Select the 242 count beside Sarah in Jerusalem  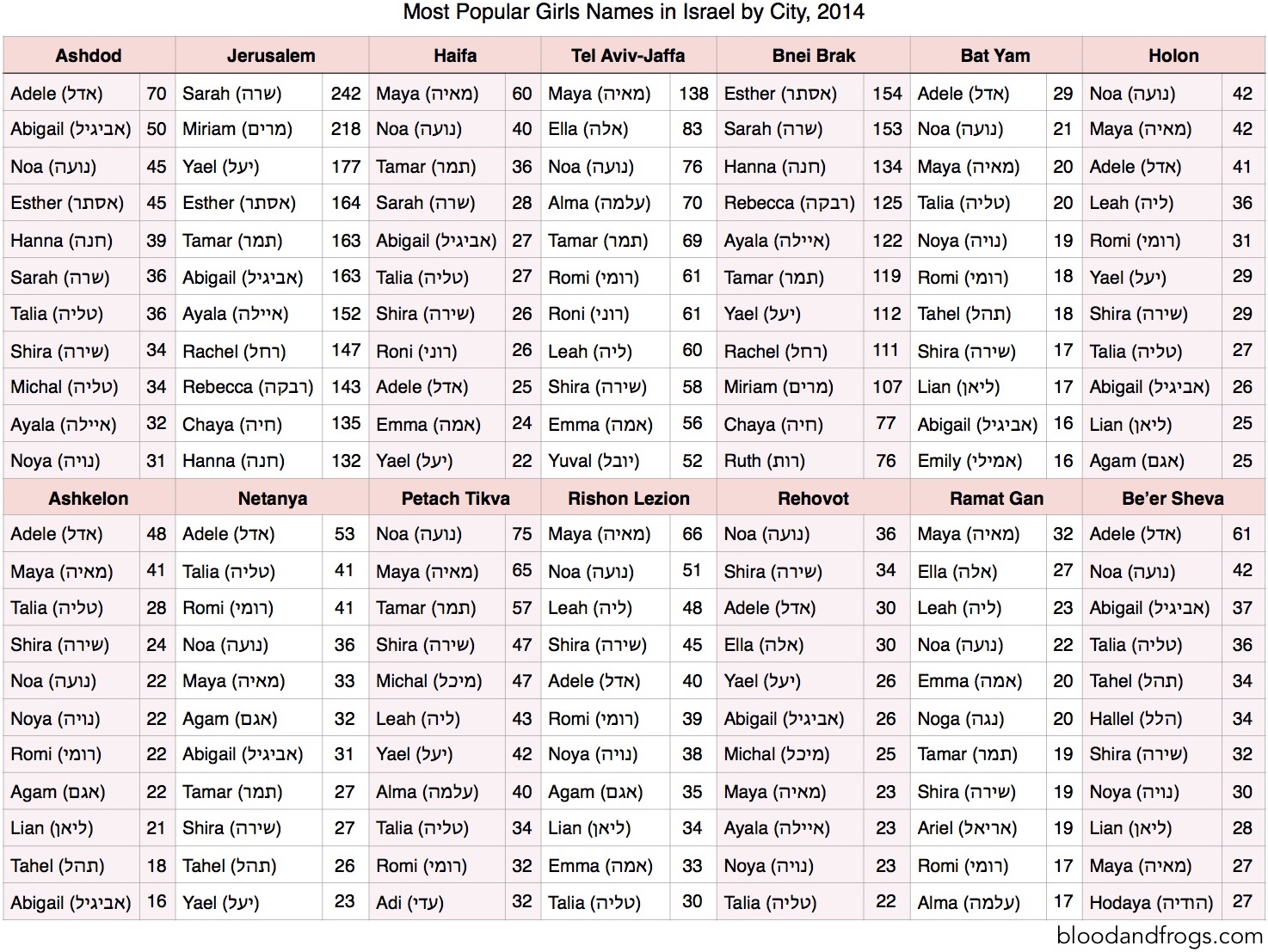tap(346, 94)
